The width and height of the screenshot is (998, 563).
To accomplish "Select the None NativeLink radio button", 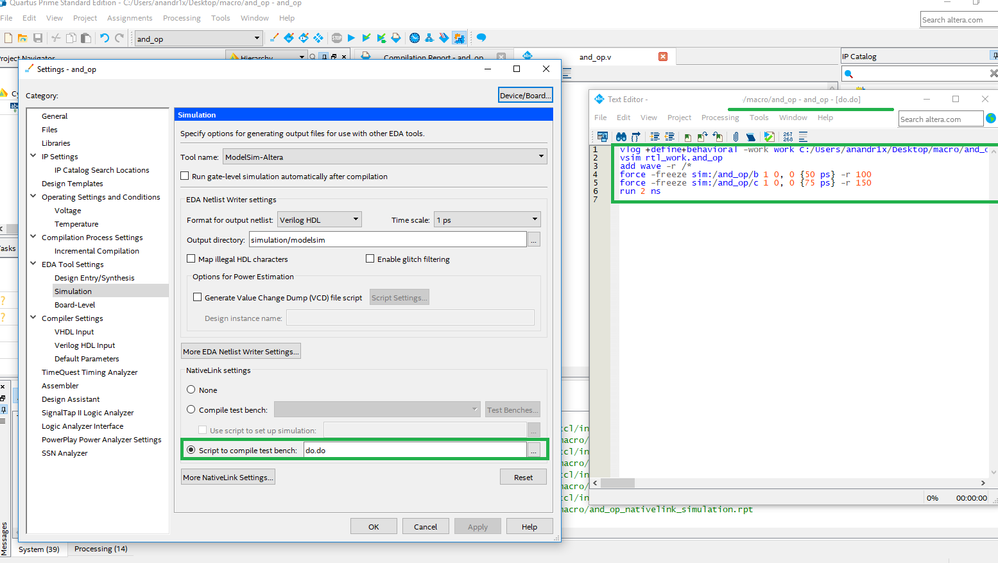I will pos(191,390).
